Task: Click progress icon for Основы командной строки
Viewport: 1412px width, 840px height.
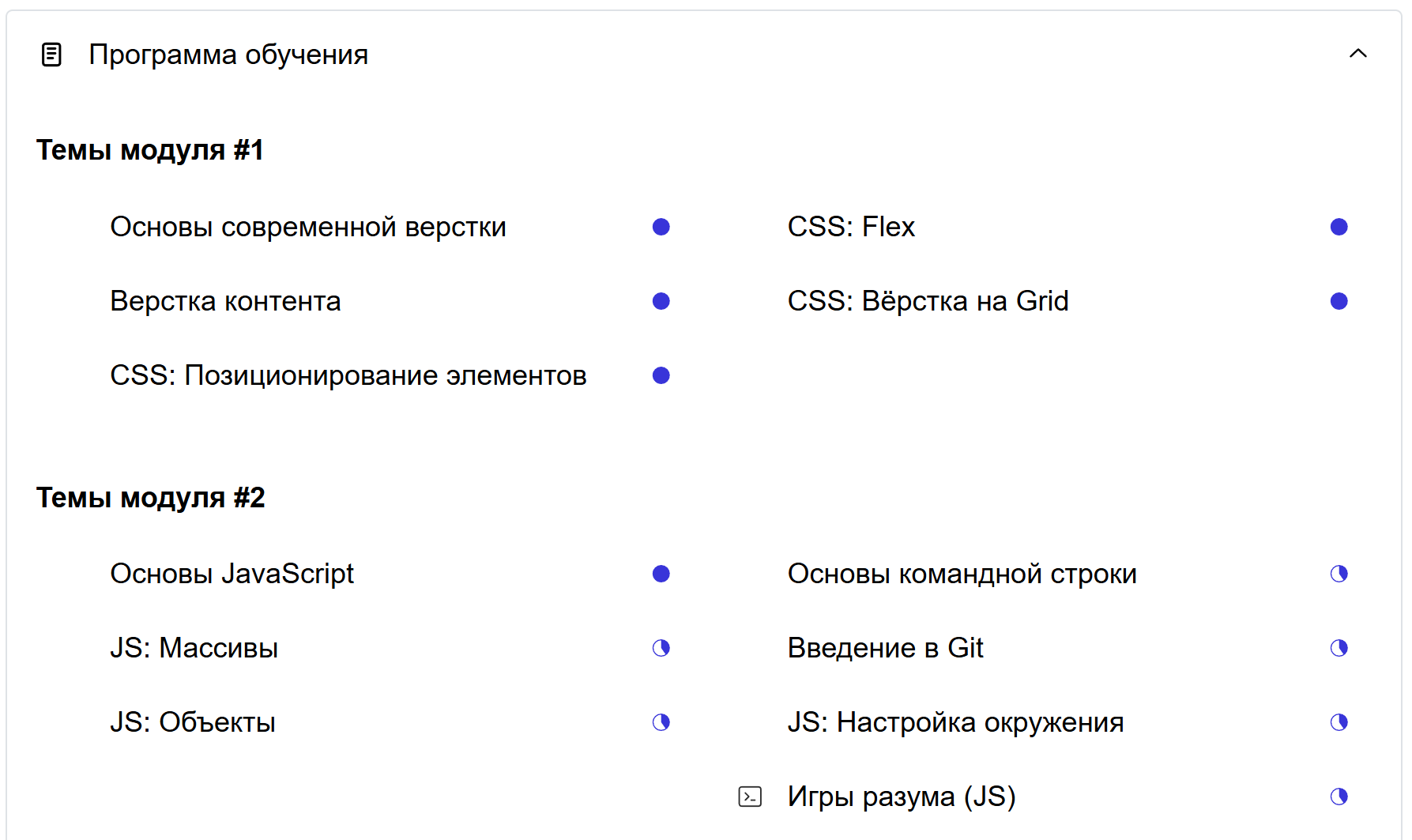Action: [x=1339, y=574]
